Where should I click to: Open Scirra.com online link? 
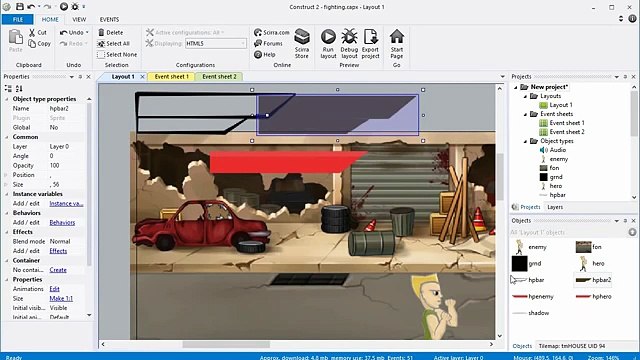pos(272,32)
